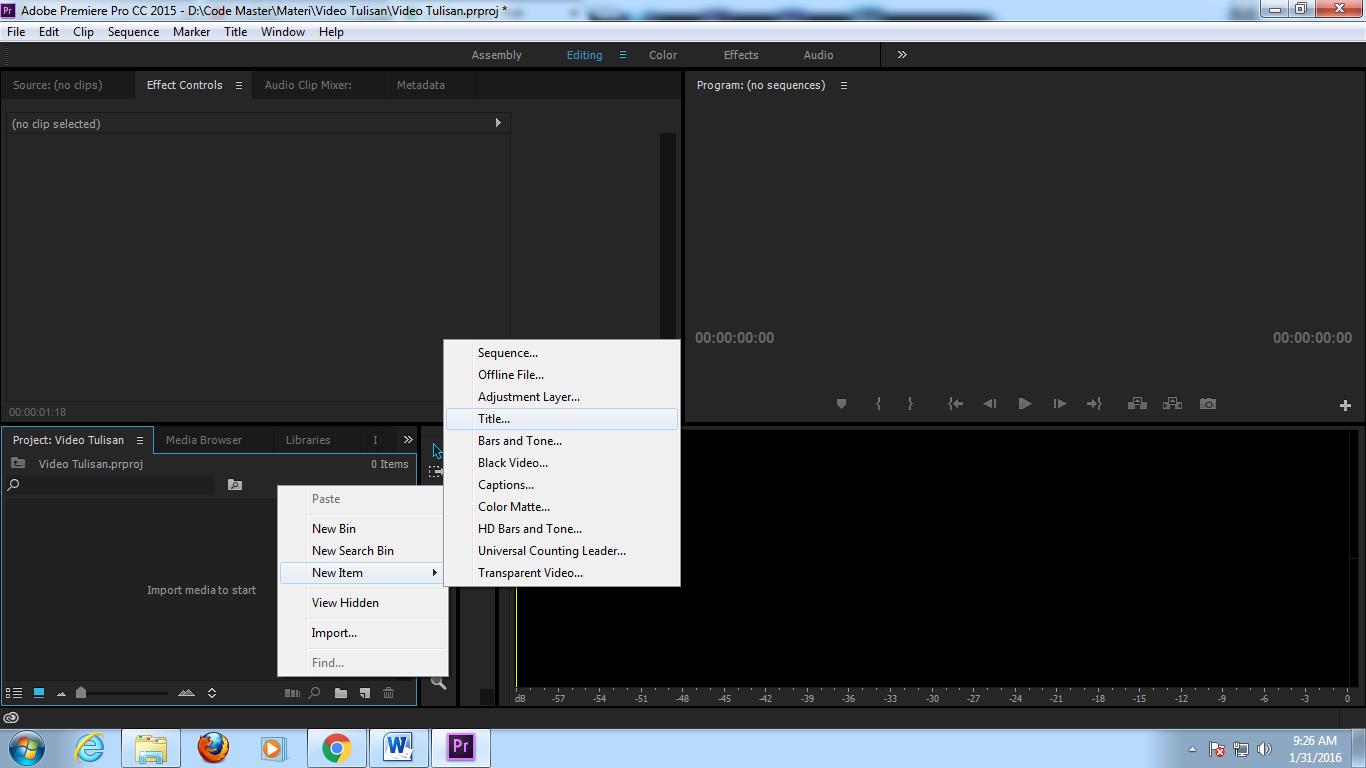Switch to the Audio workspace
The image size is (1366, 768).
tap(818, 55)
